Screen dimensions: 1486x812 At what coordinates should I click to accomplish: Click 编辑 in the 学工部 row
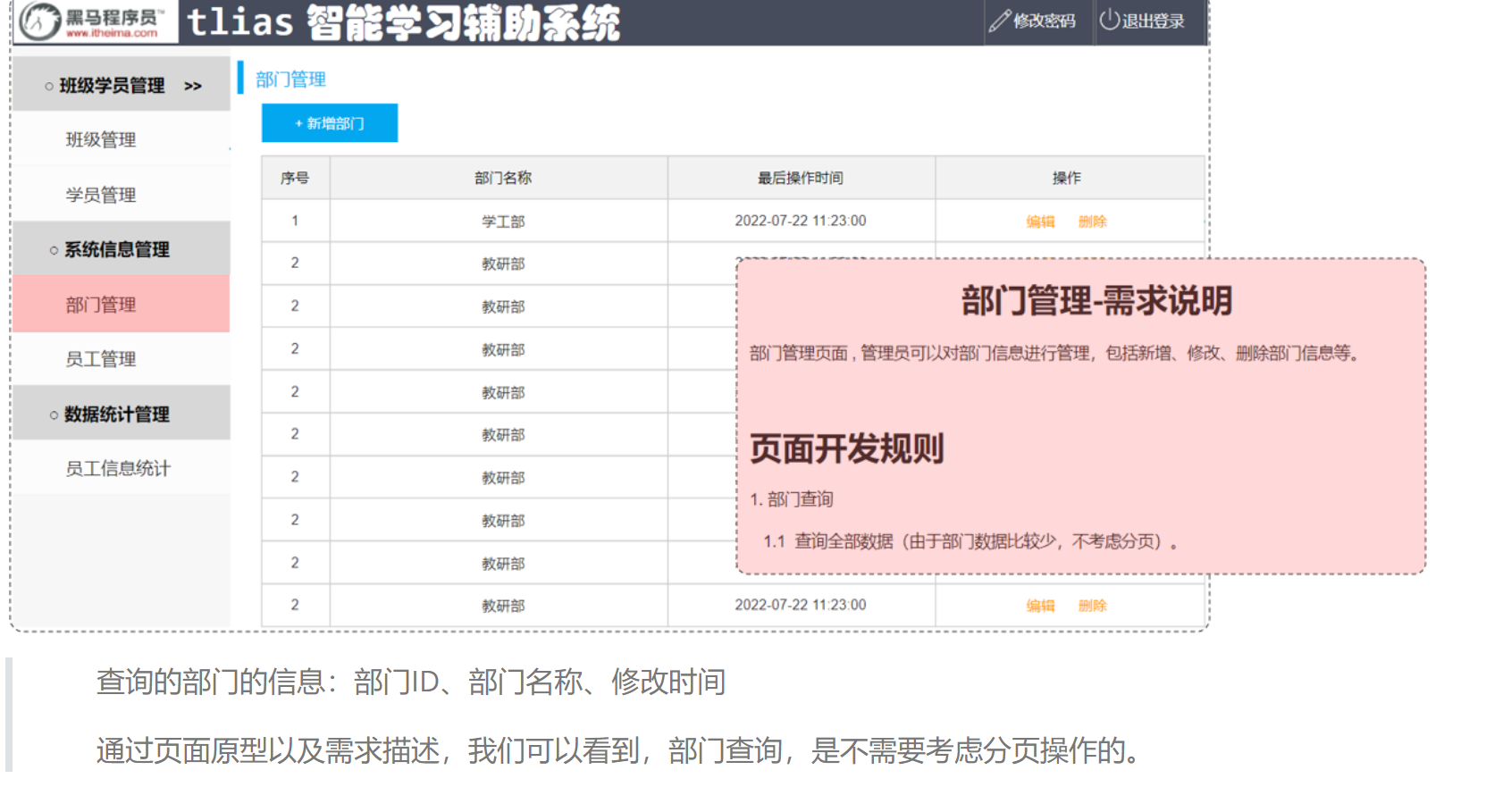click(1040, 222)
